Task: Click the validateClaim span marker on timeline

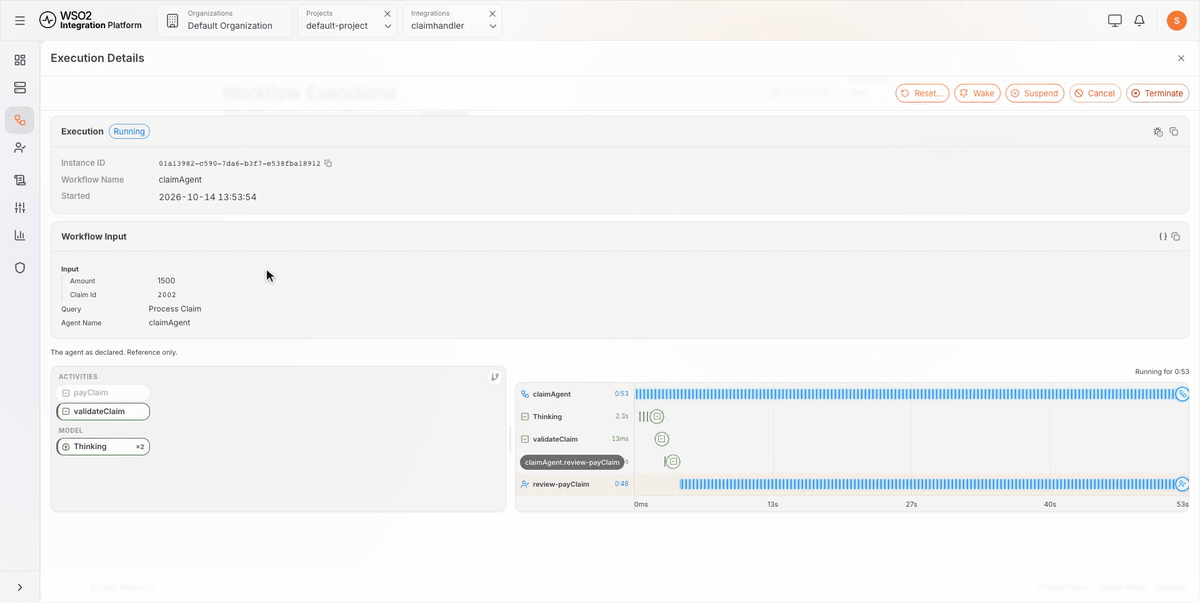Action: 662,439
